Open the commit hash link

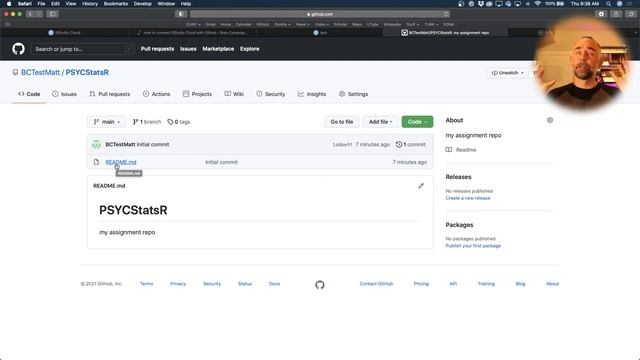pos(342,144)
